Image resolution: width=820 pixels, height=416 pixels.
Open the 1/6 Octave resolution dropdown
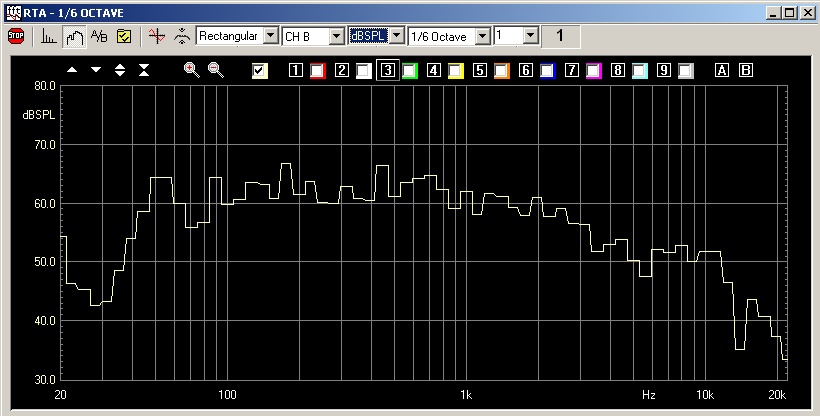click(483, 36)
